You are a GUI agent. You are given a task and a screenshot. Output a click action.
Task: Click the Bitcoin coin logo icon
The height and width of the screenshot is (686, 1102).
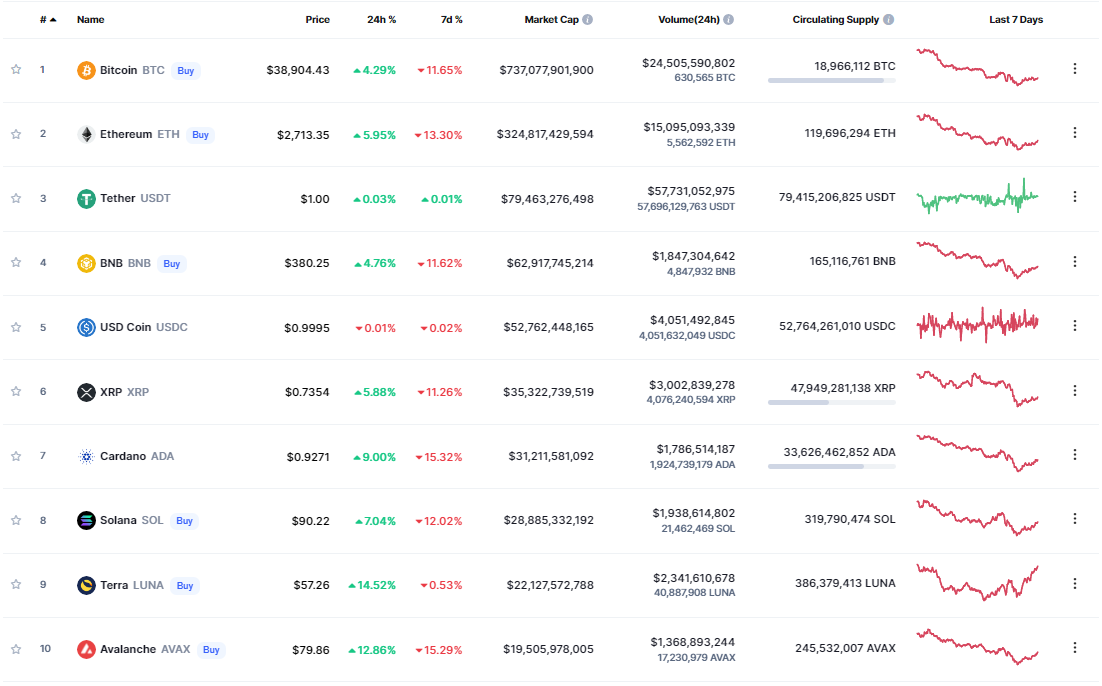[x=86, y=70]
